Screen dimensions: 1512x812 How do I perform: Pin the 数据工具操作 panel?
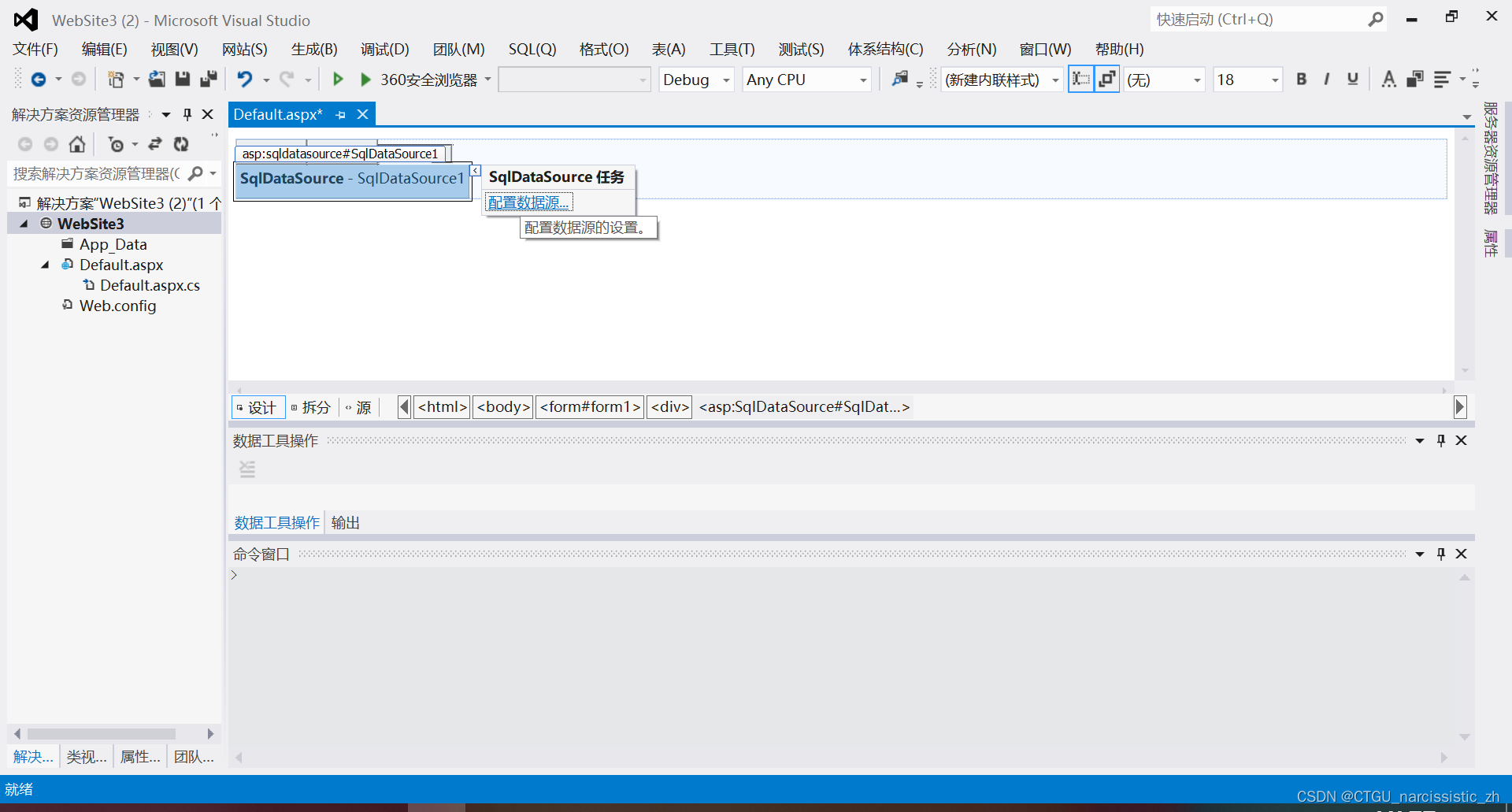tap(1441, 440)
